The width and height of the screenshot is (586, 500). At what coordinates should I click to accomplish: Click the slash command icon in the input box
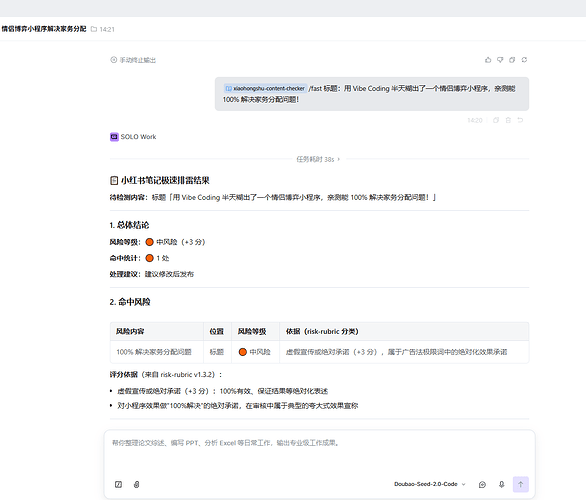click(x=118, y=484)
